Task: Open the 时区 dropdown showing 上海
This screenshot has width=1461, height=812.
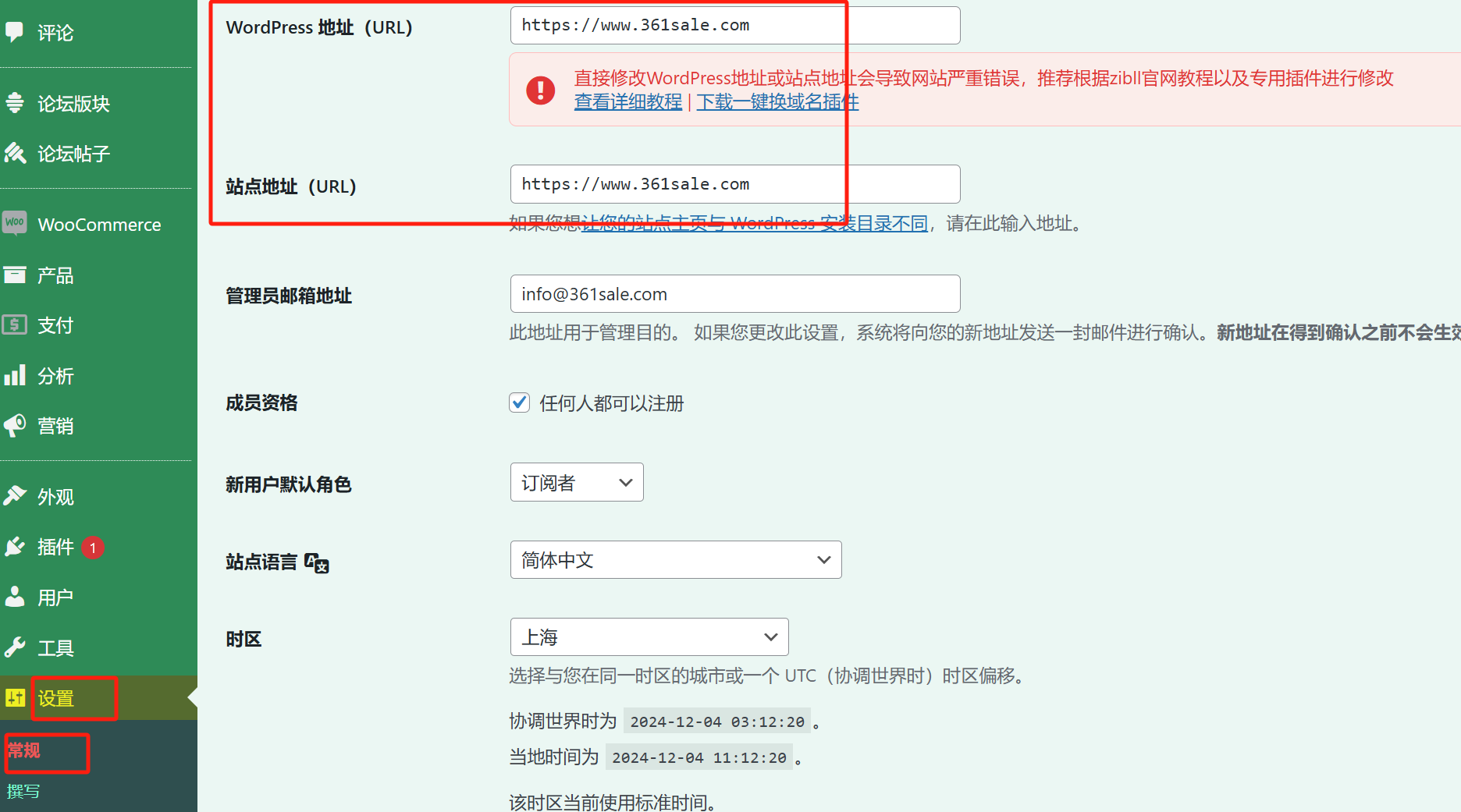Action: tap(649, 636)
